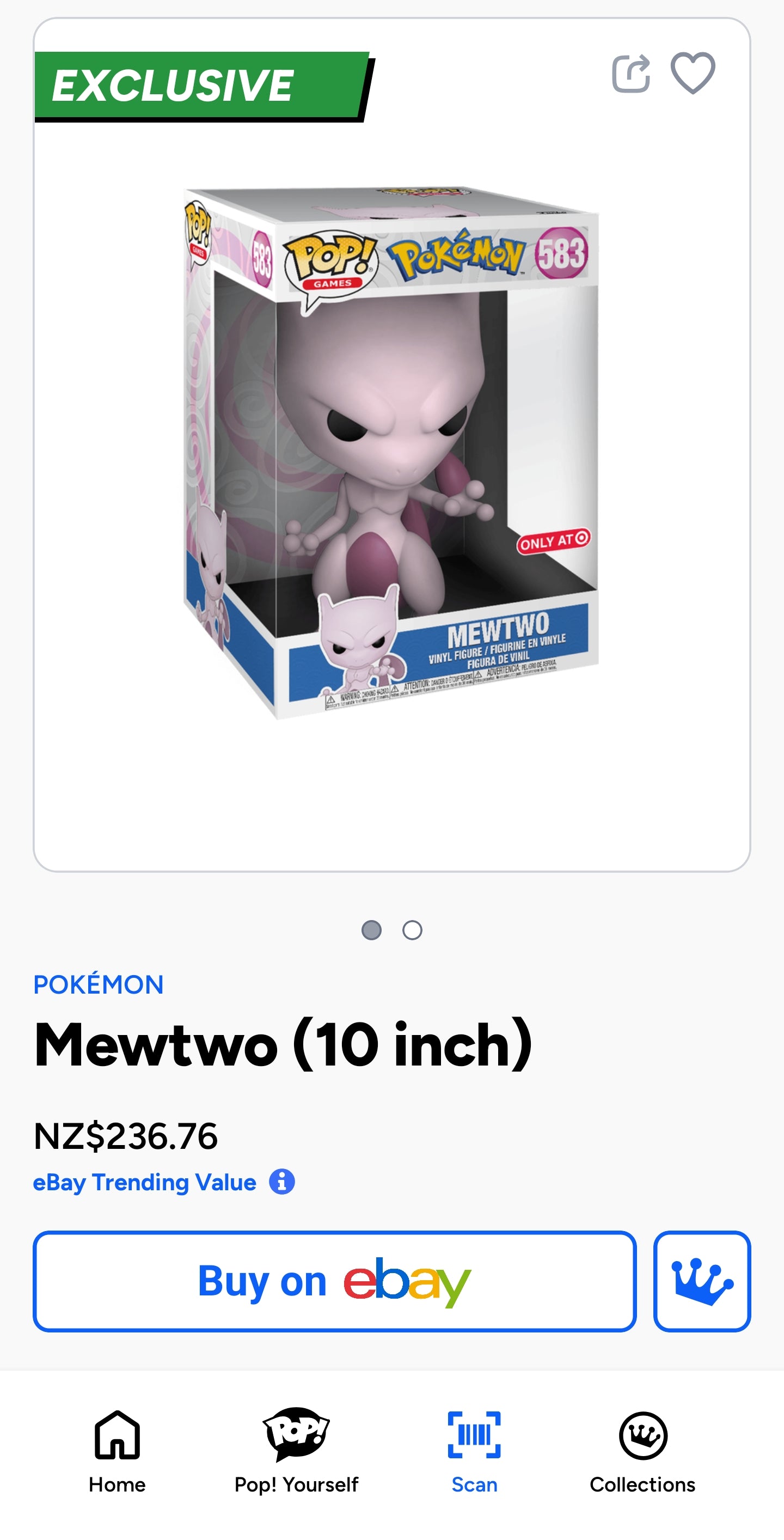Switch to the Pop! Yourself tab label

tap(296, 1484)
